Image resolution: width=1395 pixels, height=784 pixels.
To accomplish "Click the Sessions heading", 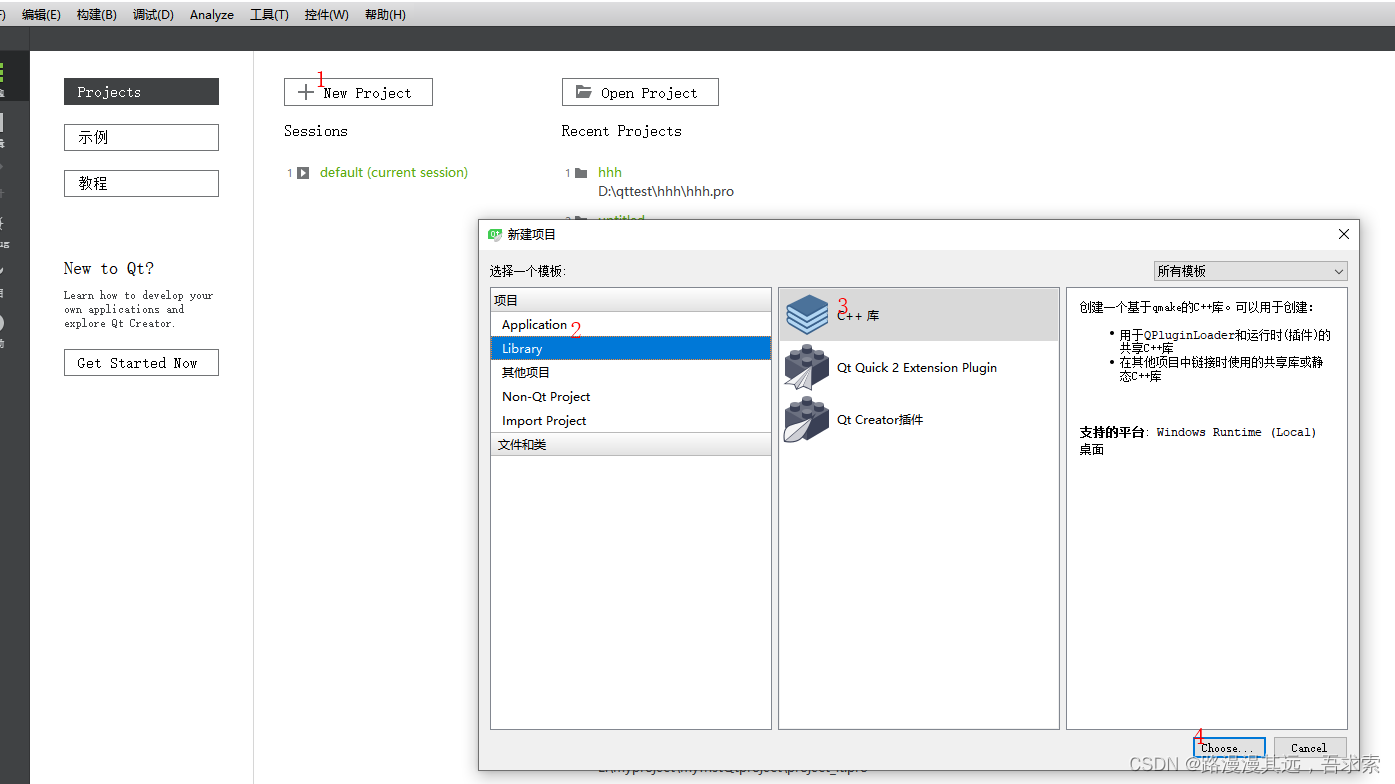I will click(x=316, y=131).
